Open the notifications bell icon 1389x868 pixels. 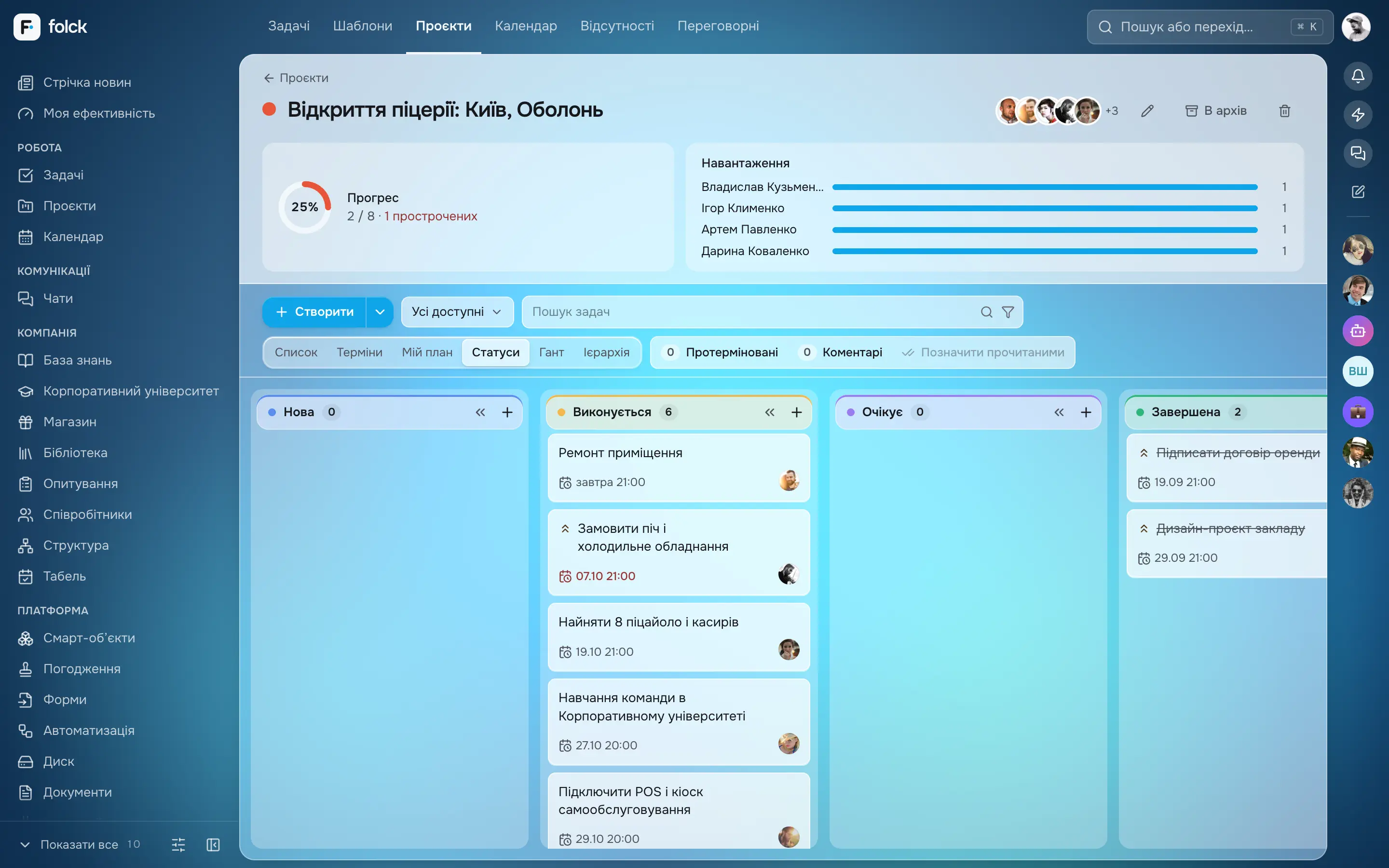click(1358, 76)
